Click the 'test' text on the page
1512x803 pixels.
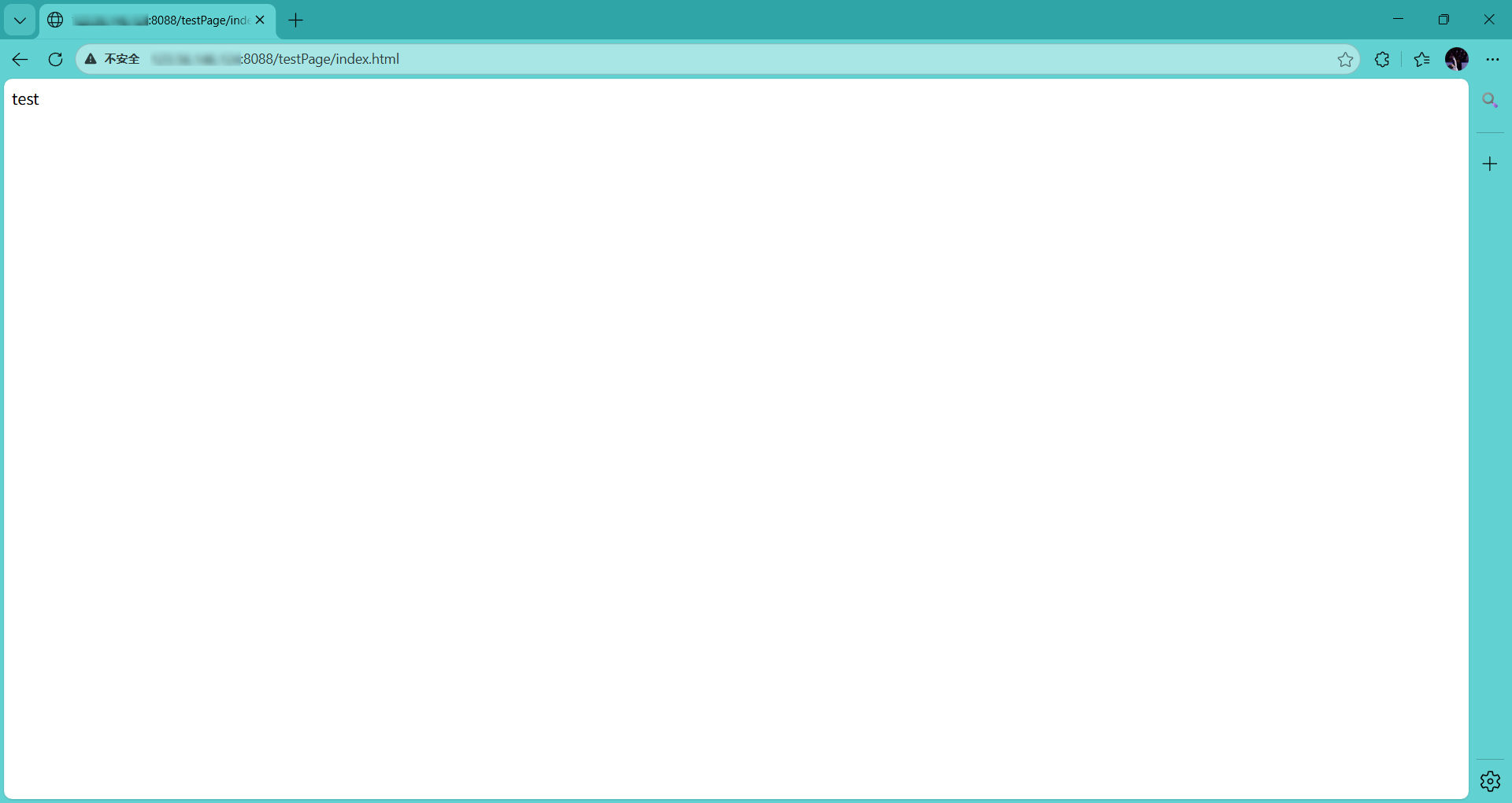(x=25, y=99)
